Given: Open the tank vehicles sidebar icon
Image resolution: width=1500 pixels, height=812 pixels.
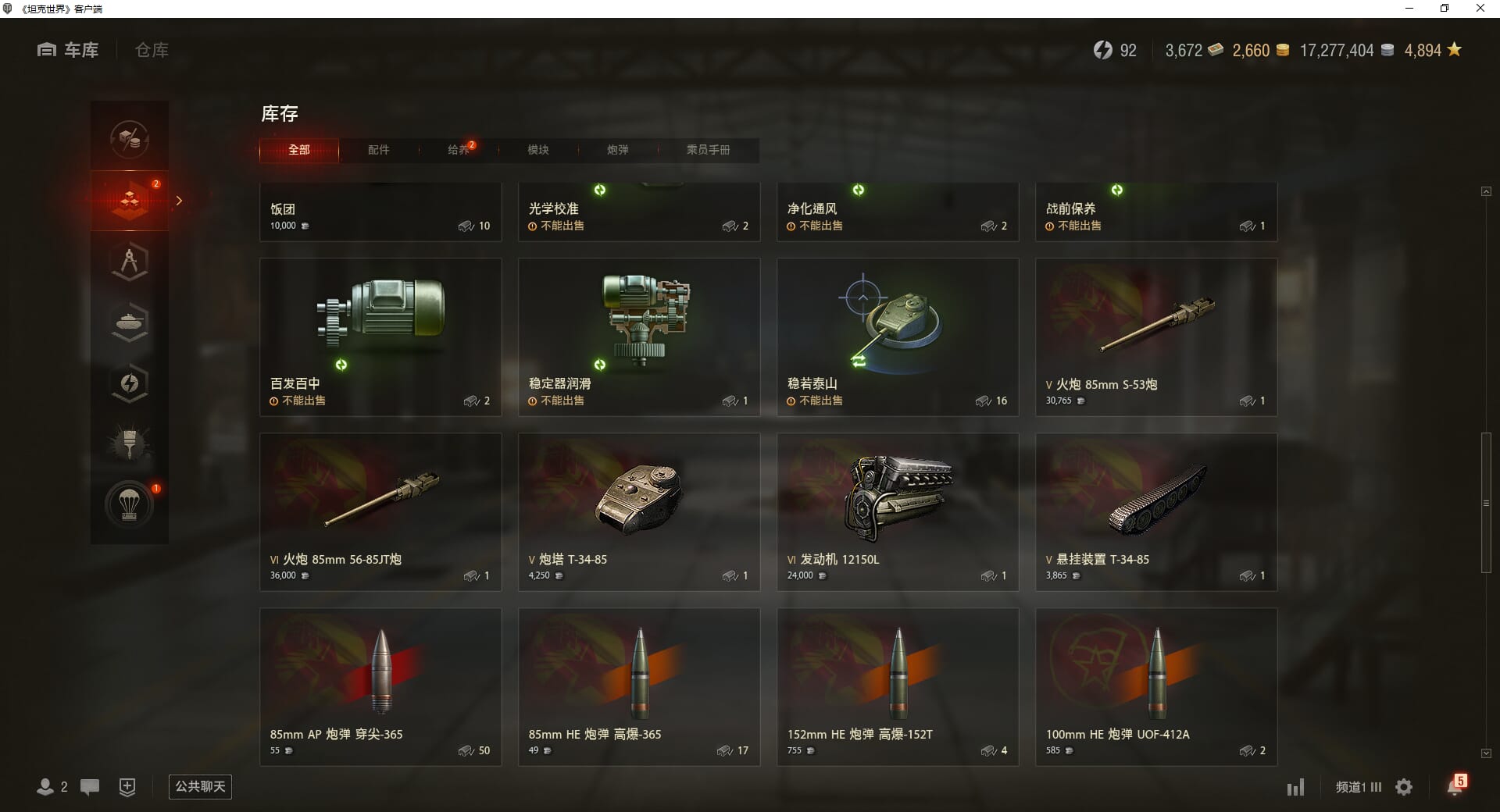Looking at the screenshot, I should 130,322.
